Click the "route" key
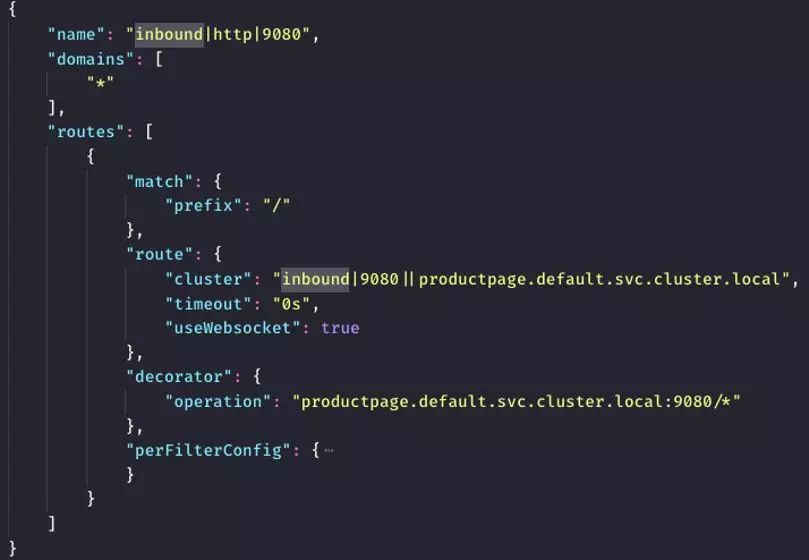 159,254
